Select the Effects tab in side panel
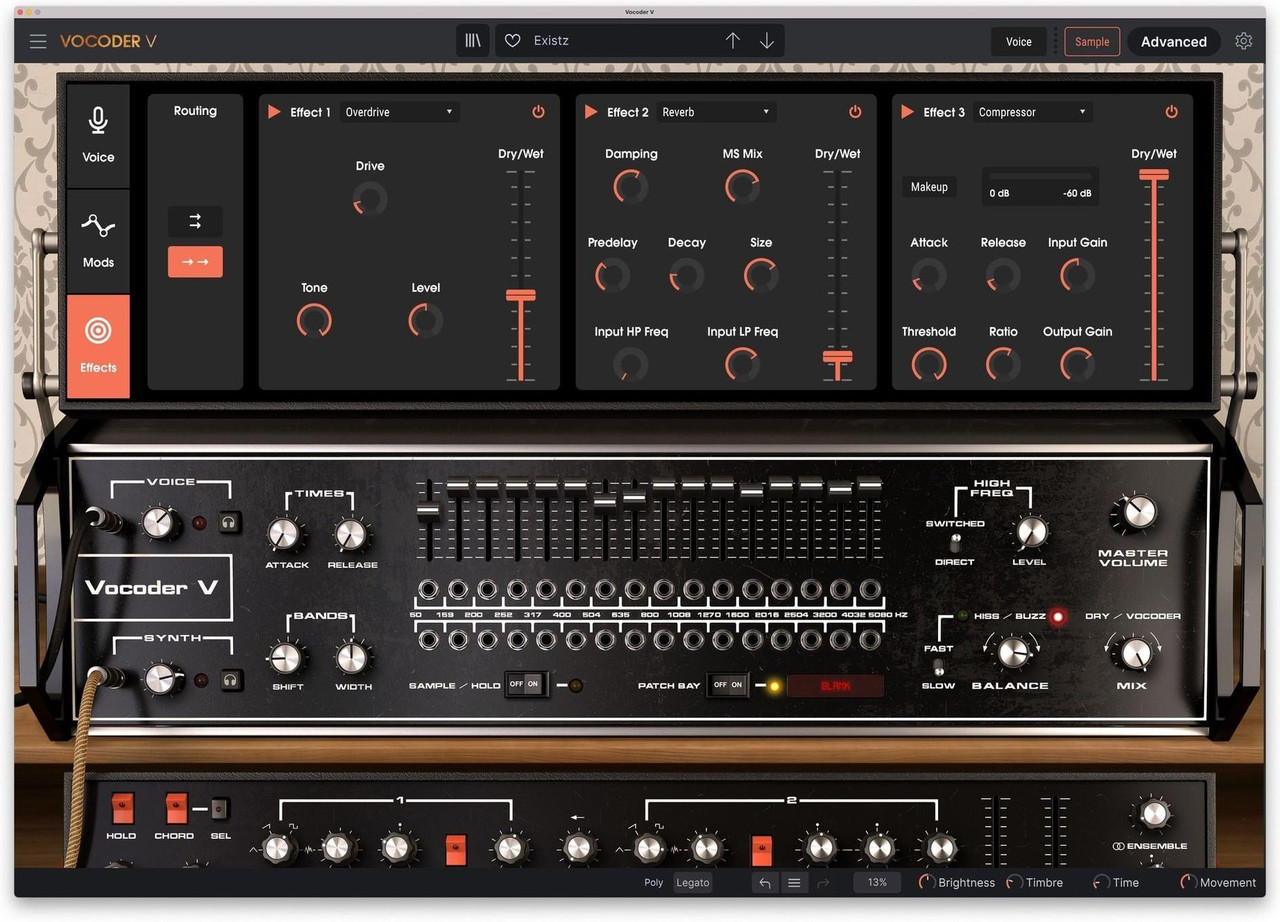 point(98,346)
